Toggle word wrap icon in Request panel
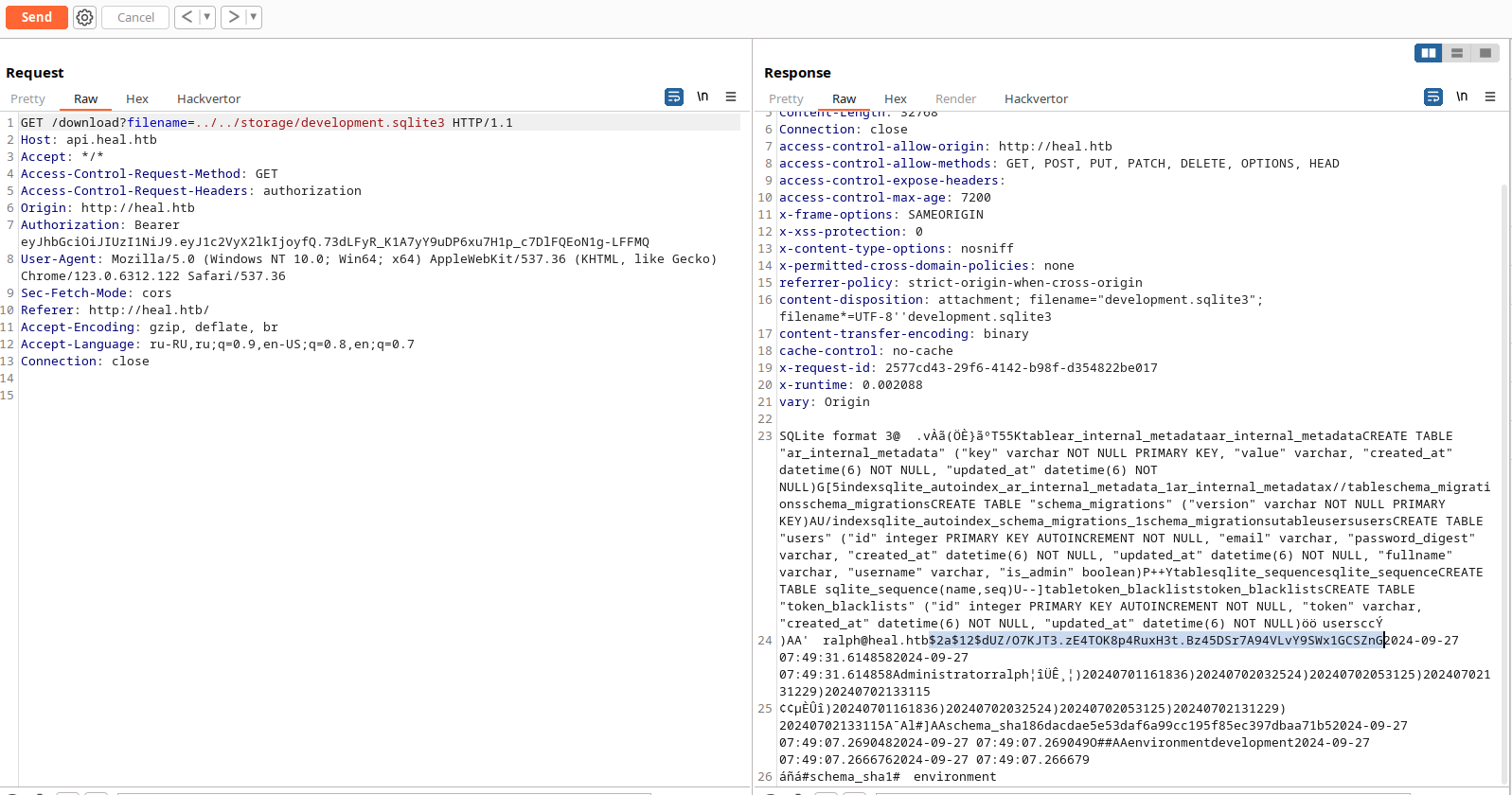Screen dimensions: 1512x795 674,97
